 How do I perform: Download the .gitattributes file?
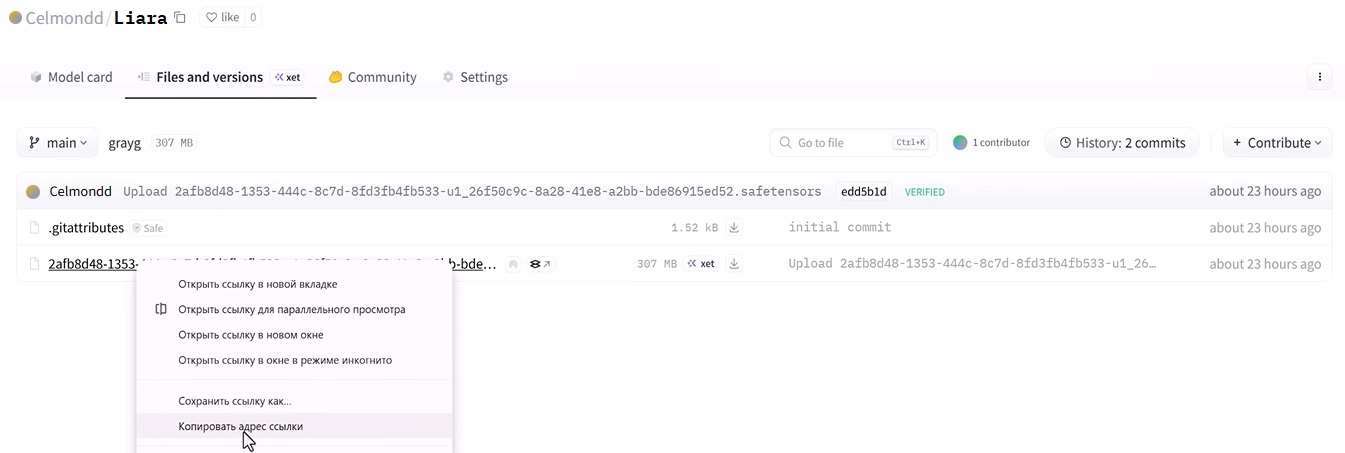pyautogui.click(x=734, y=228)
